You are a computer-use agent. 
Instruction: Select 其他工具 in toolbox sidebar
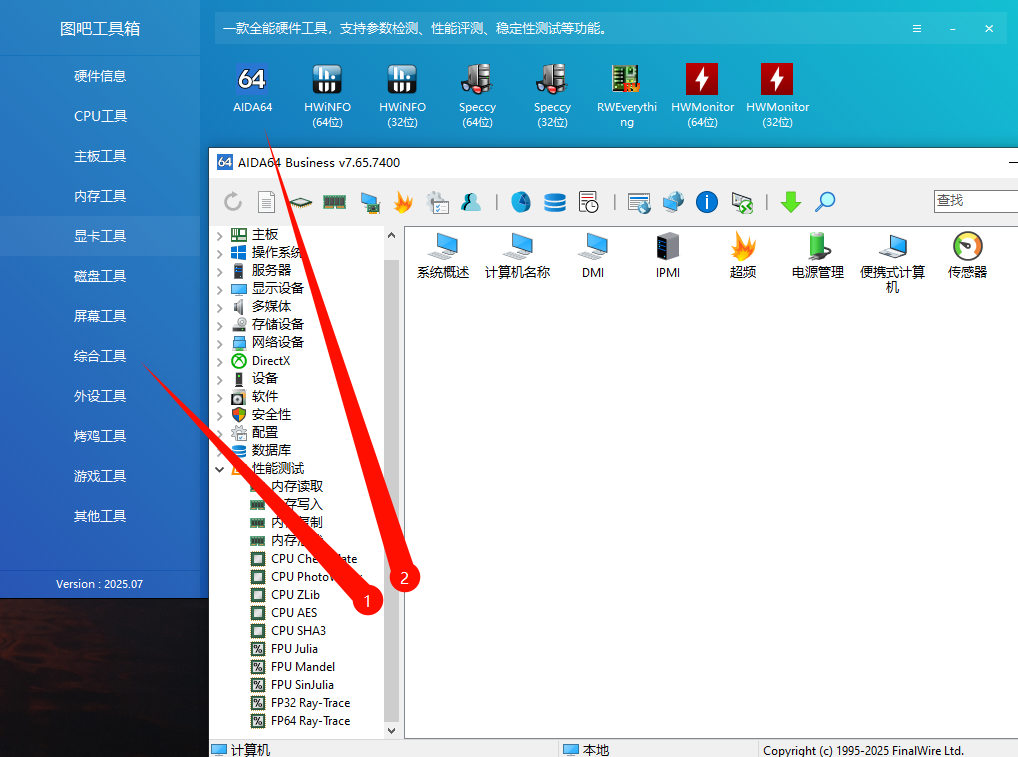[x=100, y=516]
